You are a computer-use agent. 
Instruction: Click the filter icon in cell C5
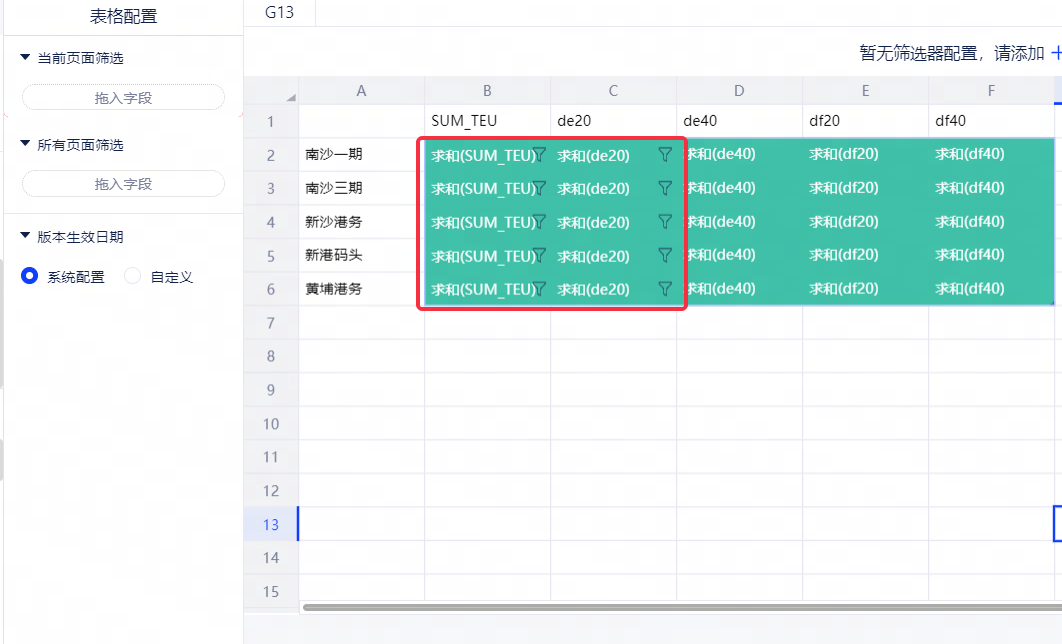pyautogui.click(x=665, y=256)
